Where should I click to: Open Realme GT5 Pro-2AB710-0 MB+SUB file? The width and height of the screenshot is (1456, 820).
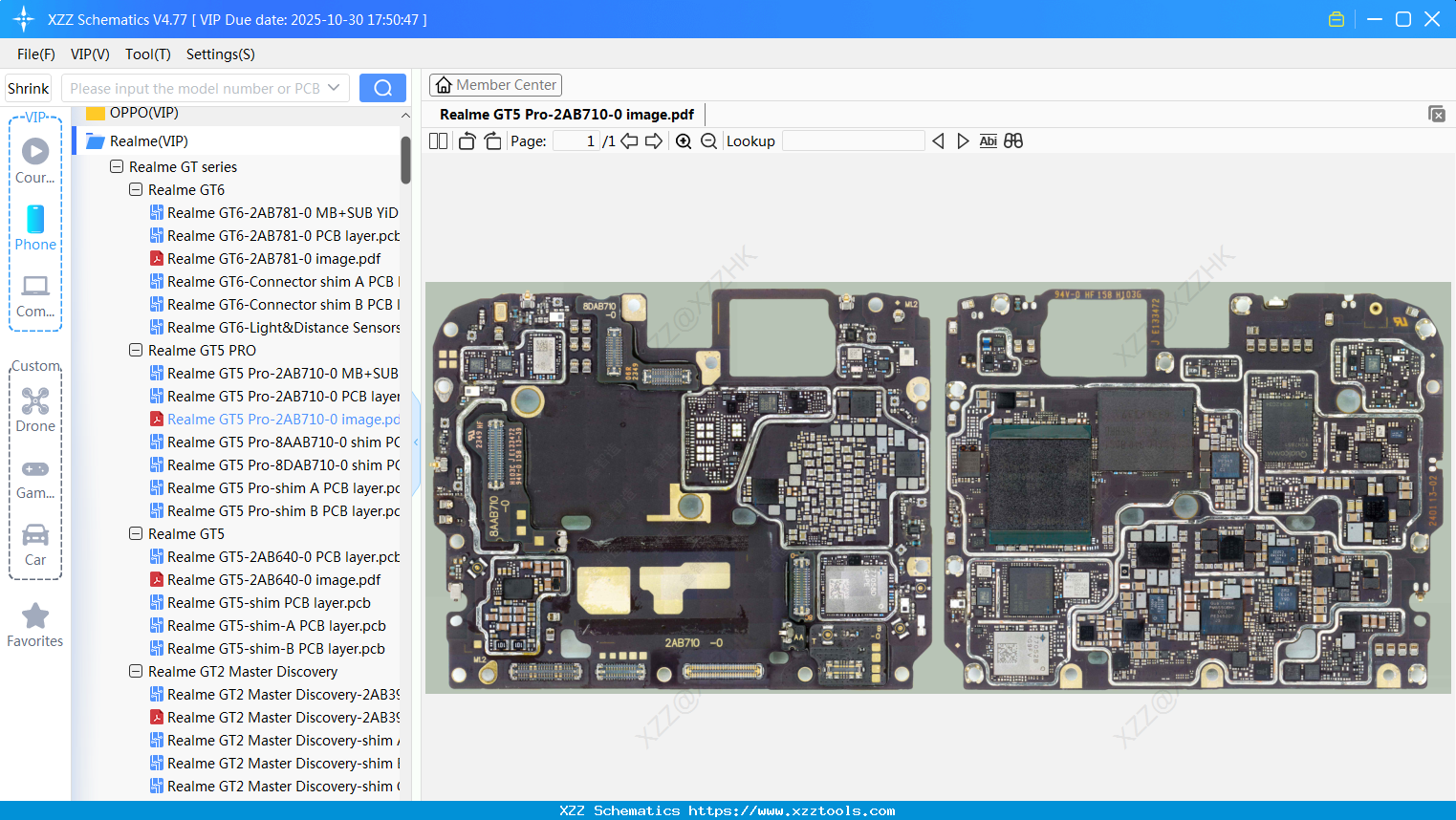click(274, 373)
